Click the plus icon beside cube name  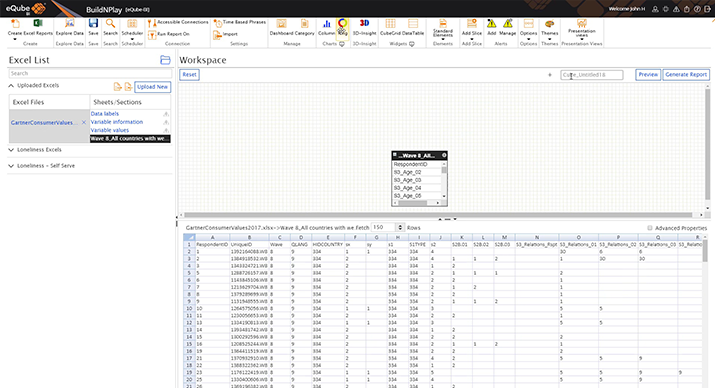pyautogui.click(x=549, y=75)
